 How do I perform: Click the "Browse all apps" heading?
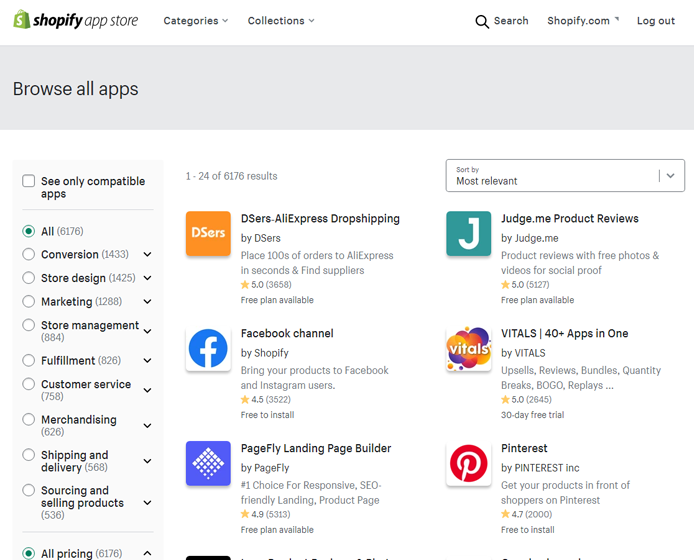(75, 89)
